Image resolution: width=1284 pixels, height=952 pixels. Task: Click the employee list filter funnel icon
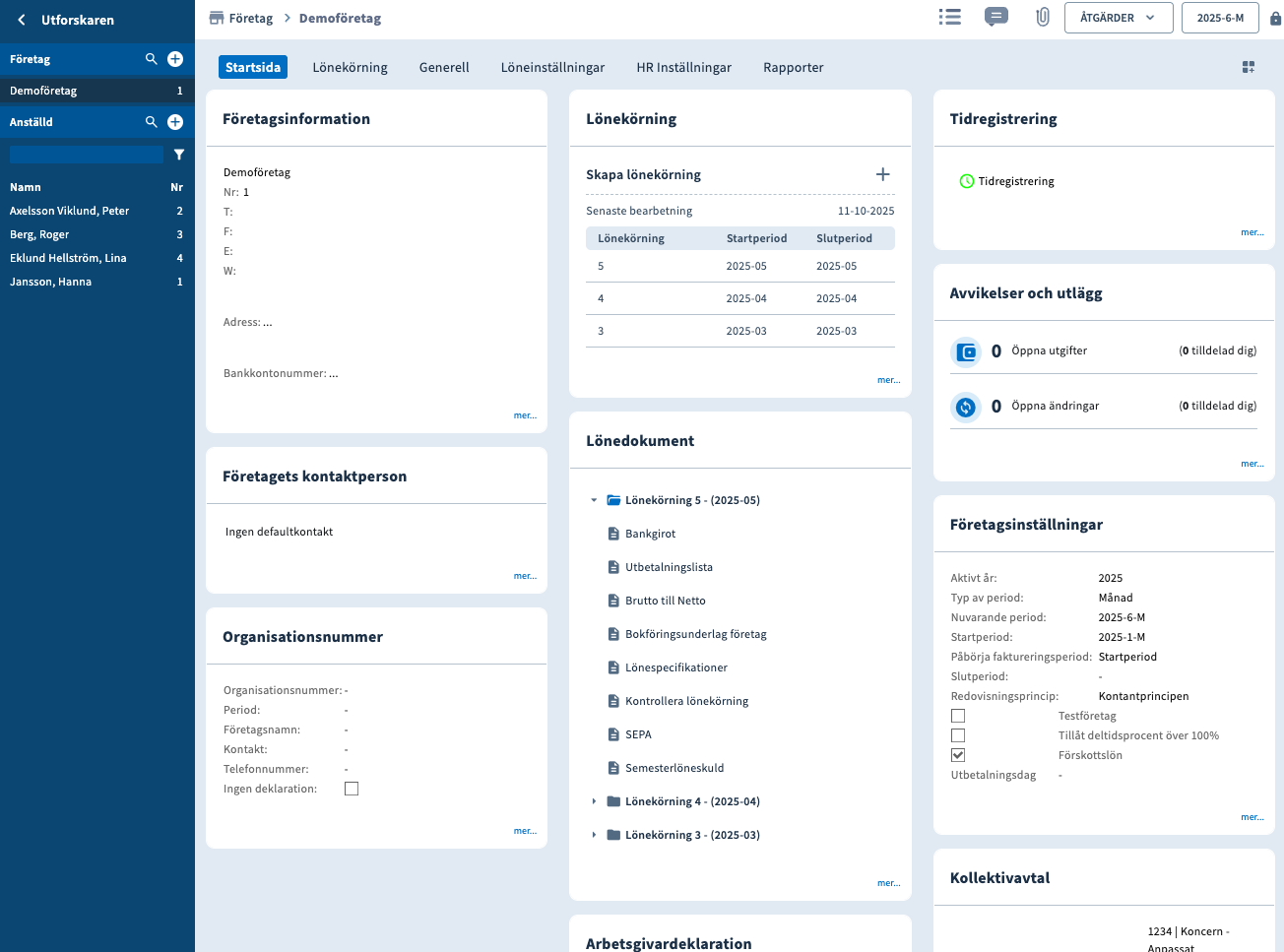point(179,155)
